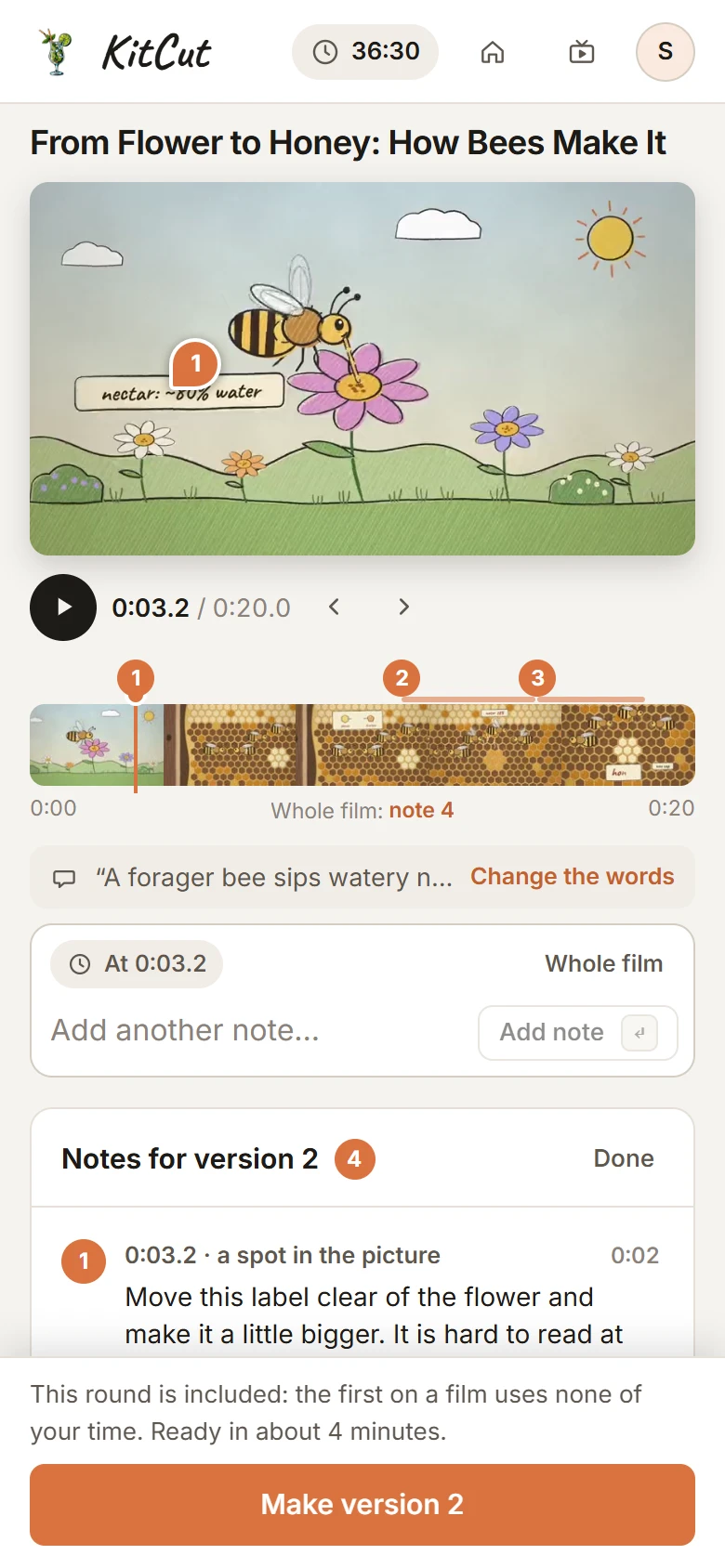Switch note scope to Whole film
725x1568 pixels.
point(604,964)
